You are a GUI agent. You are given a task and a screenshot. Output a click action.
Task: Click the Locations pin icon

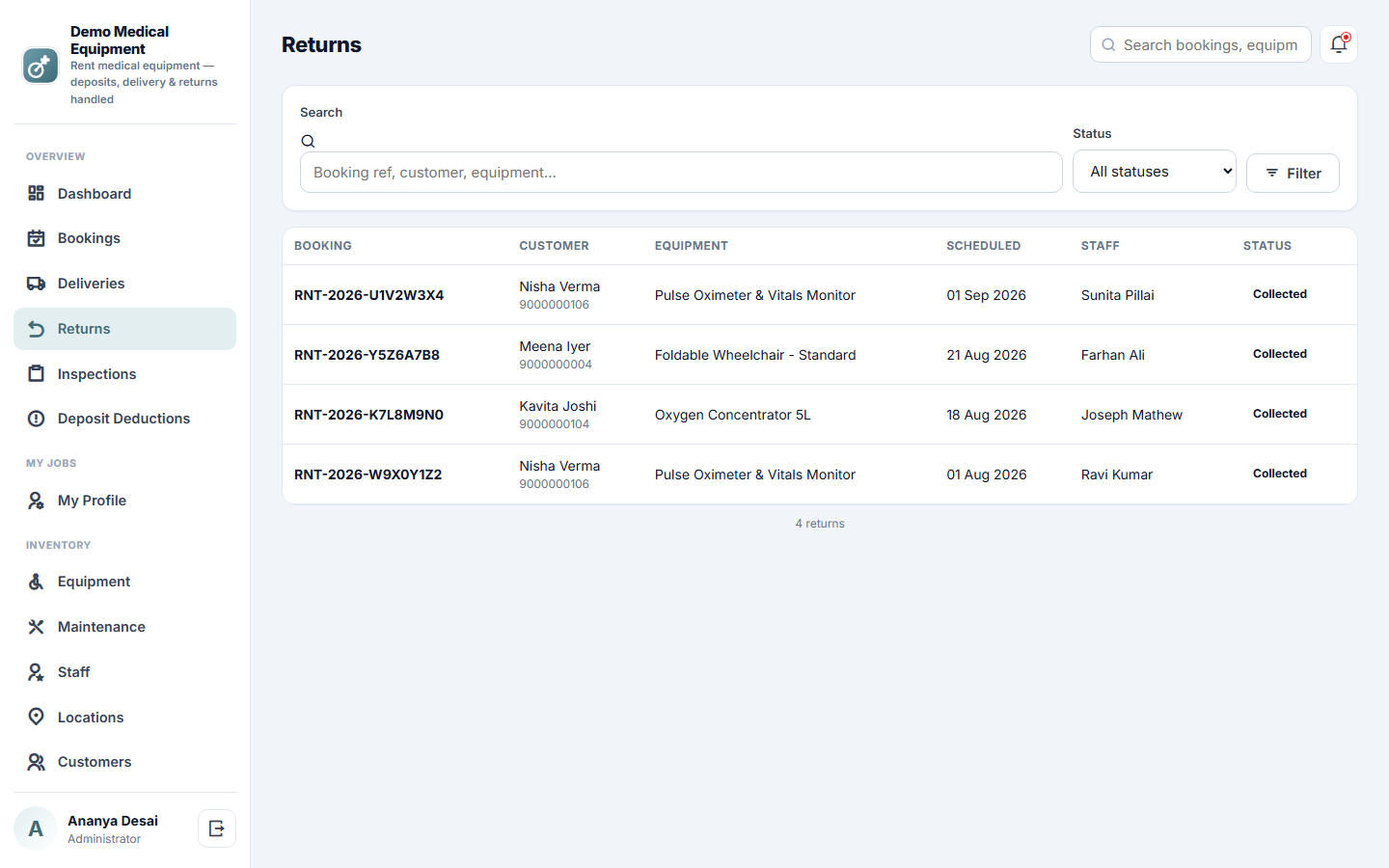pos(37,718)
